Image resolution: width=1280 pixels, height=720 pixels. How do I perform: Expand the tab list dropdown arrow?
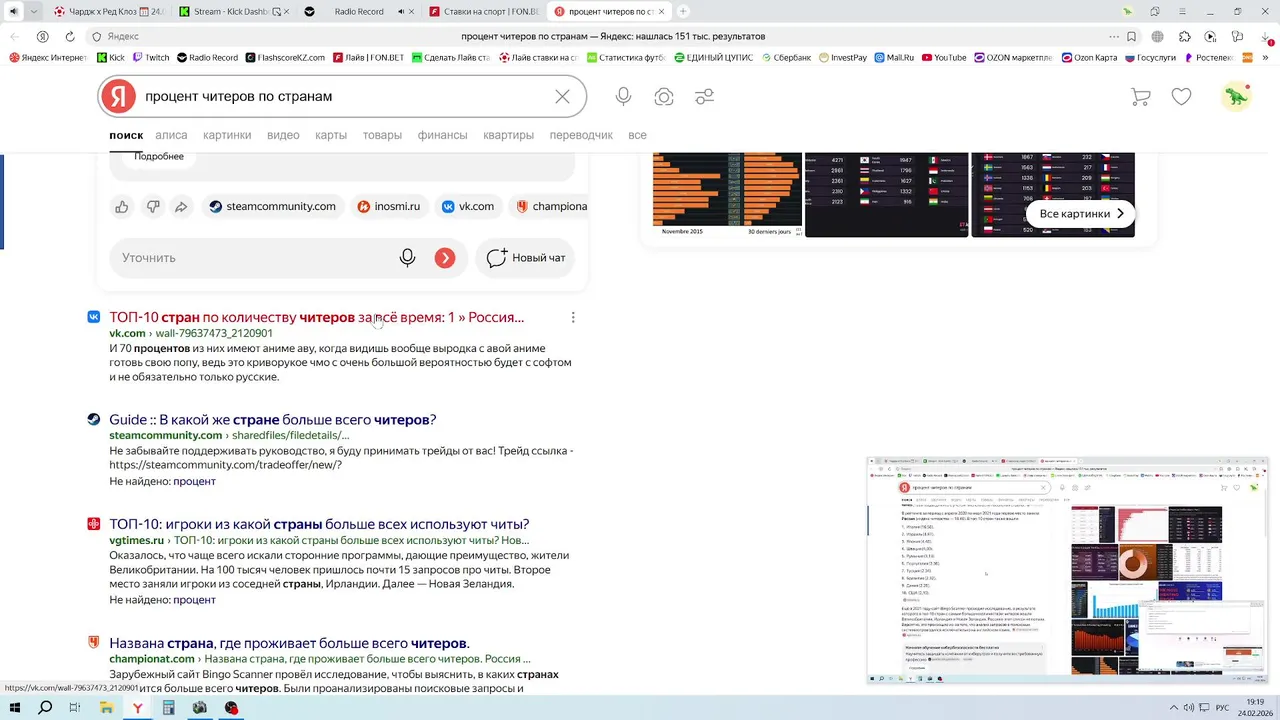tap(34, 12)
